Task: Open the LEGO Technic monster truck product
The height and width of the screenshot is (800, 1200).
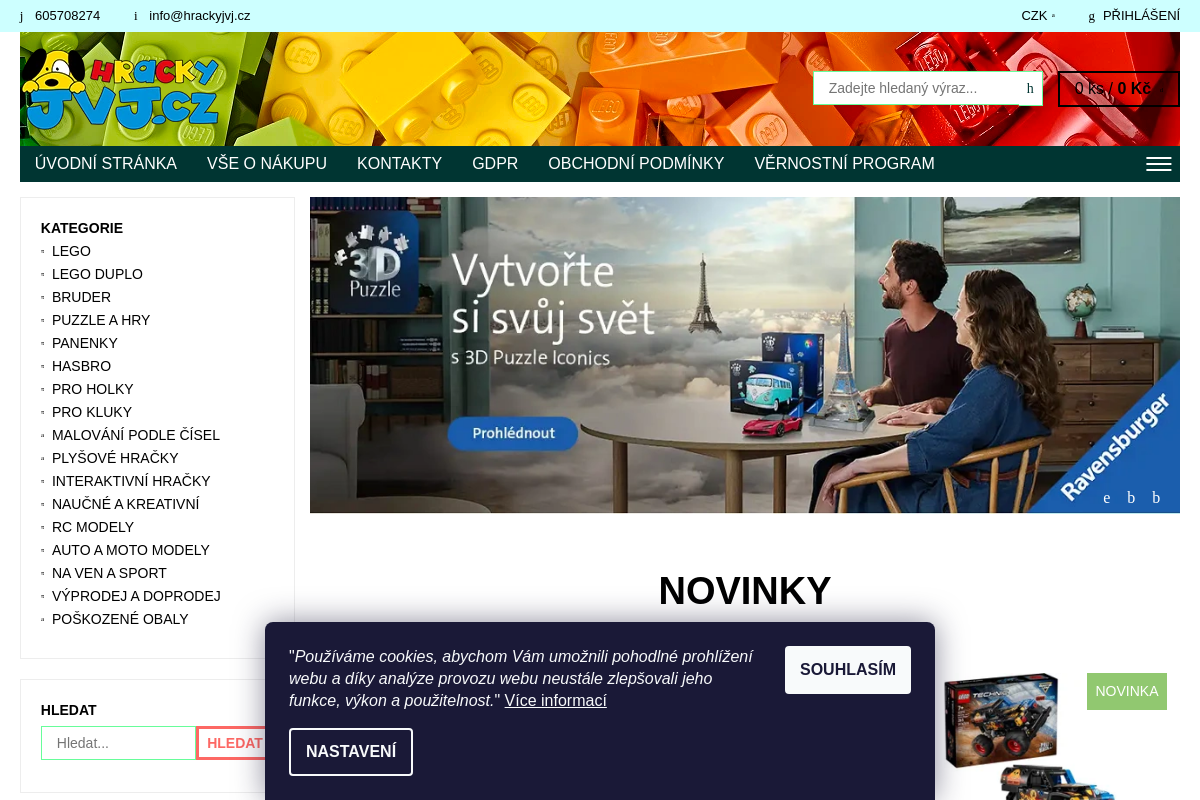Action: [1030, 735]
